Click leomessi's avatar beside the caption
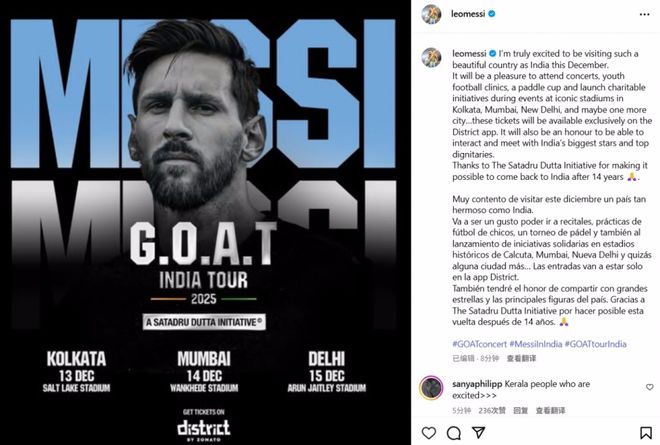 [x=431, y=56]
